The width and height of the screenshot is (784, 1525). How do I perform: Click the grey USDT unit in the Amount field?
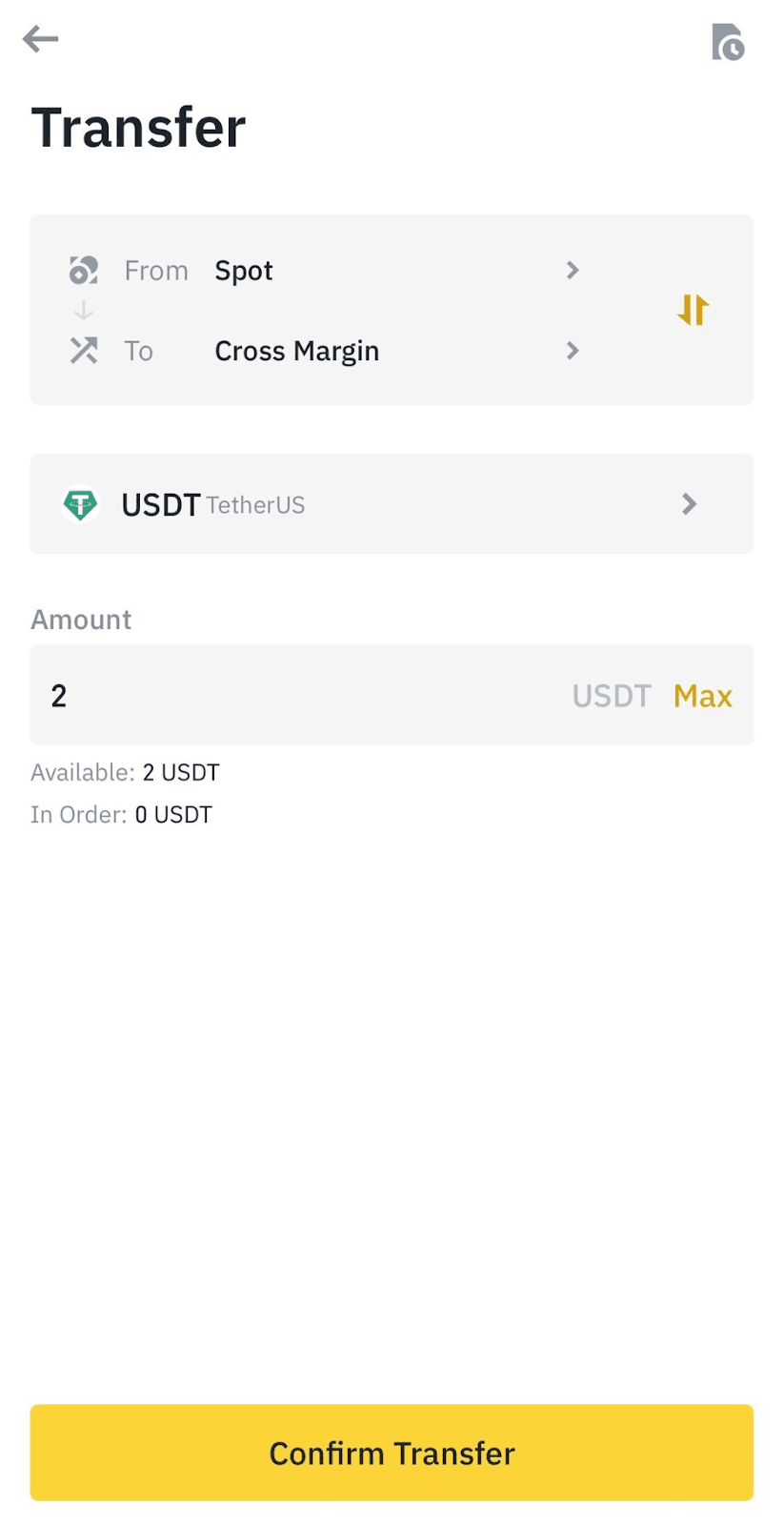612,696
